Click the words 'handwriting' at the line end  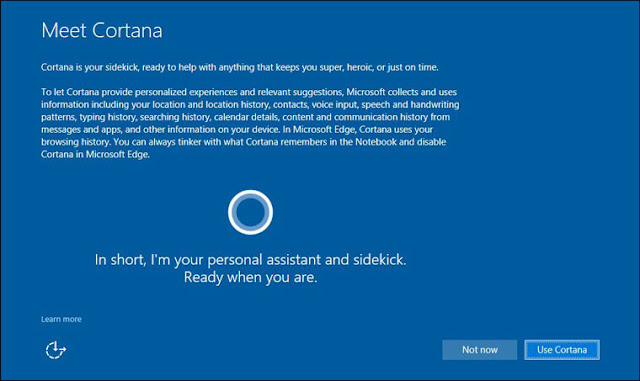click(x=435, y=105)
